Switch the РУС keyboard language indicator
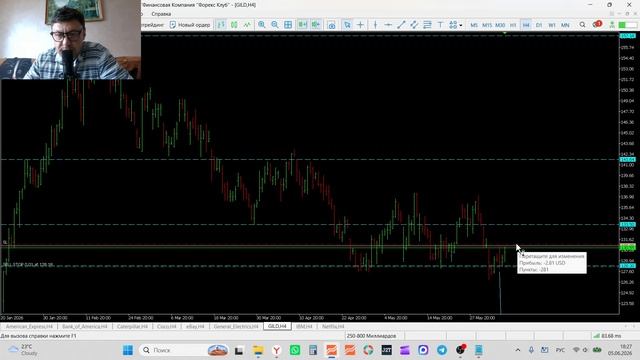Screen dimensions: 640x360 click(x=560, y=350)
